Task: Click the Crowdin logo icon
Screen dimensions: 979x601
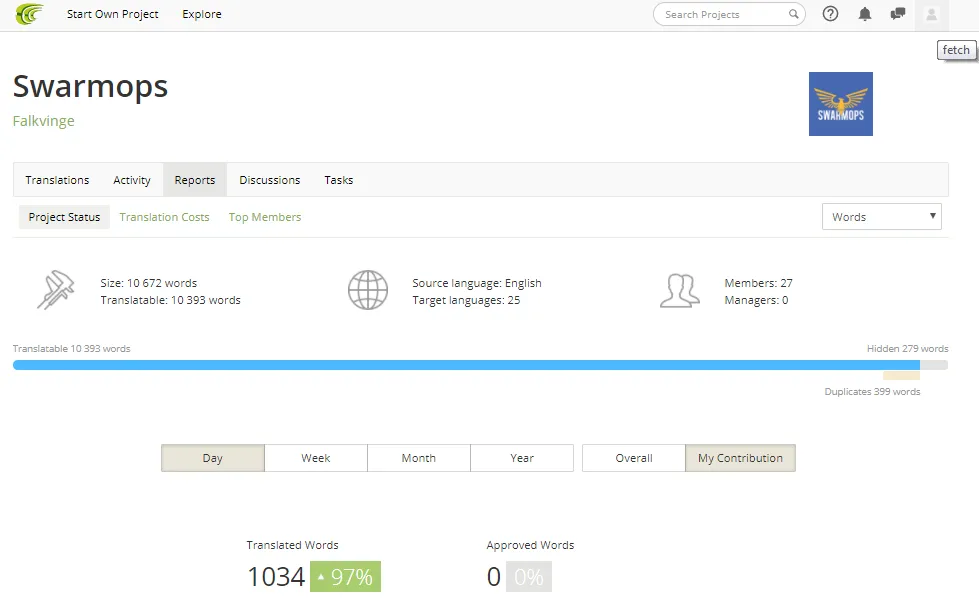Action: coord(29,14)
